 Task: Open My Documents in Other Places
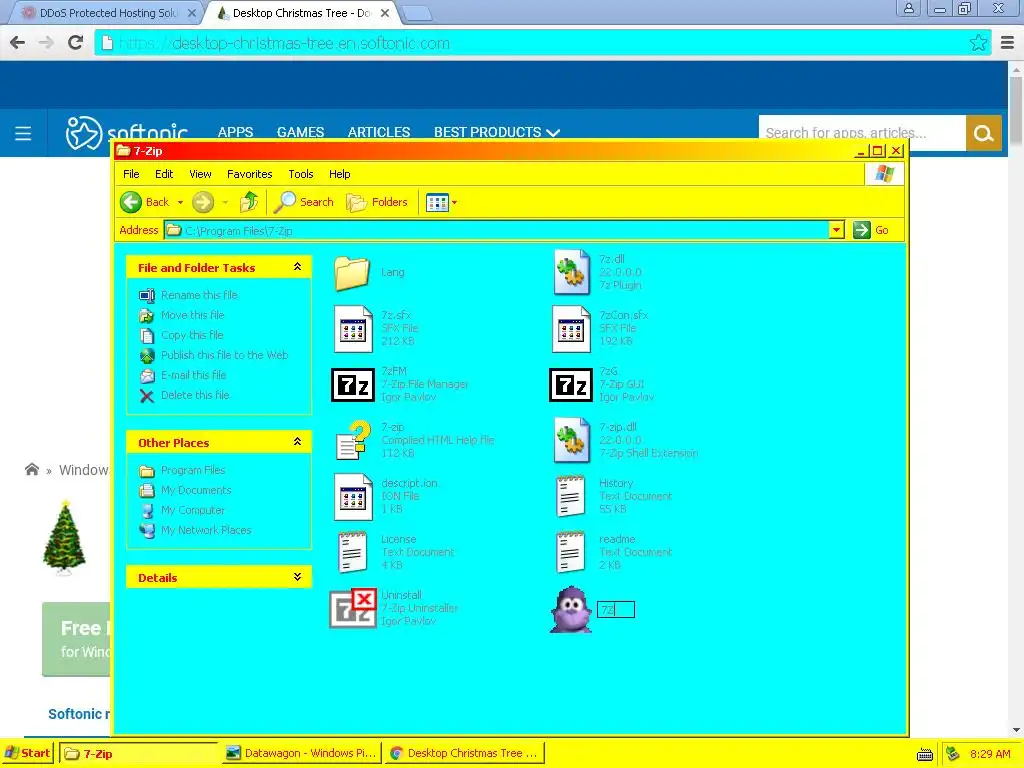coord(196,490)
